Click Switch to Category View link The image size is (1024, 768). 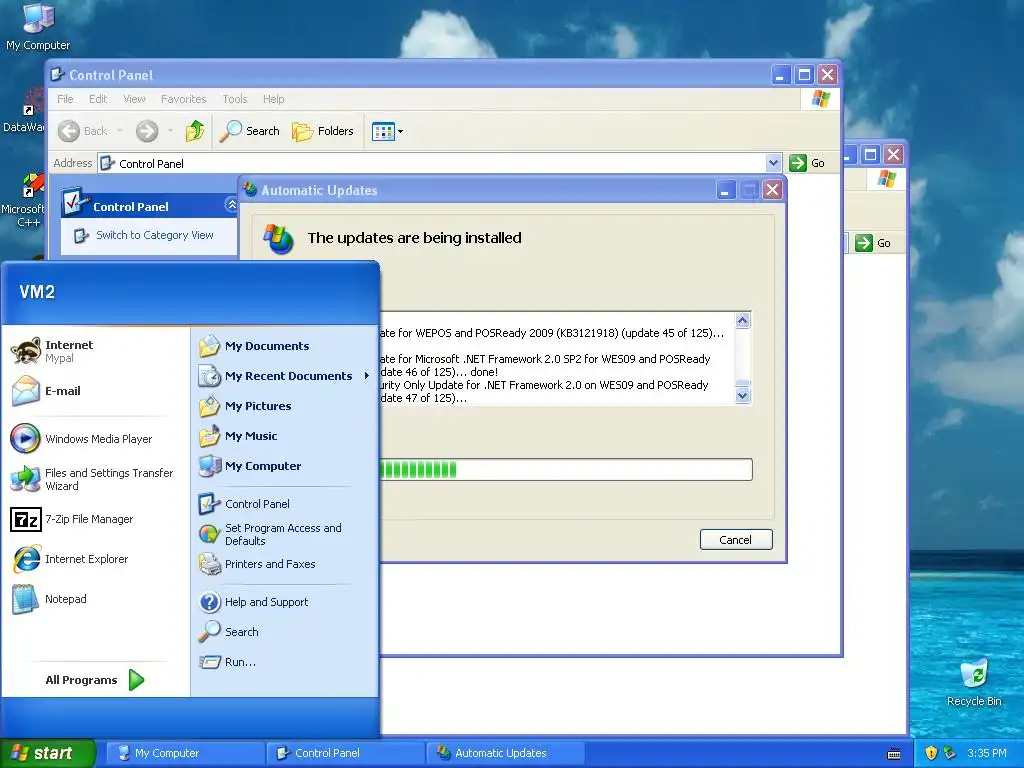[x=155, y=235]
